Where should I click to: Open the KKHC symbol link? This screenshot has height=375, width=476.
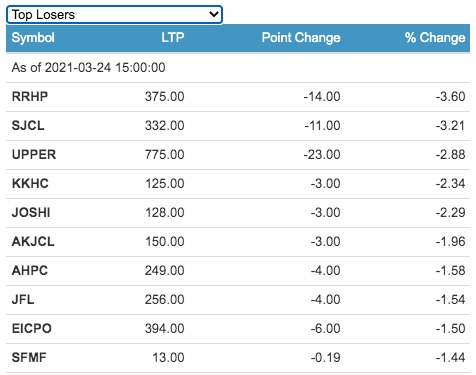pos(30,184)
